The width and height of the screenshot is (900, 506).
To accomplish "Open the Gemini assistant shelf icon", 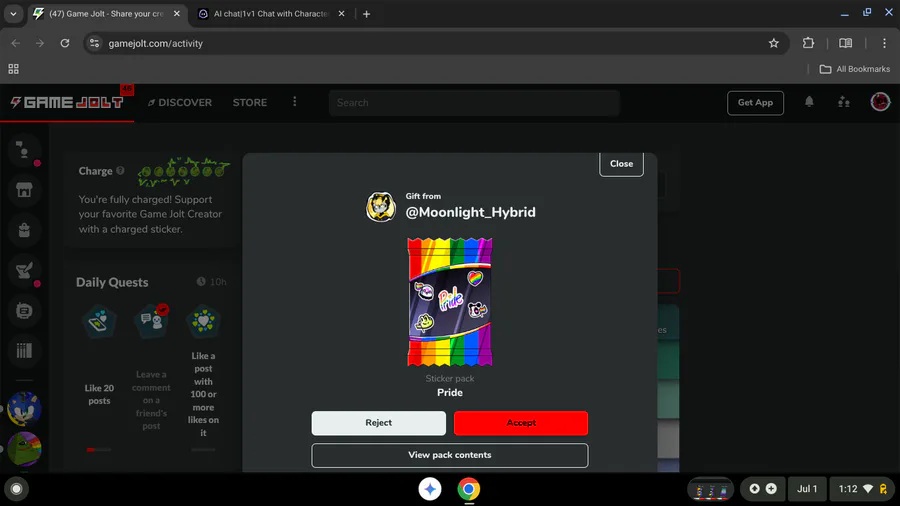I will (x=430, y=489).
